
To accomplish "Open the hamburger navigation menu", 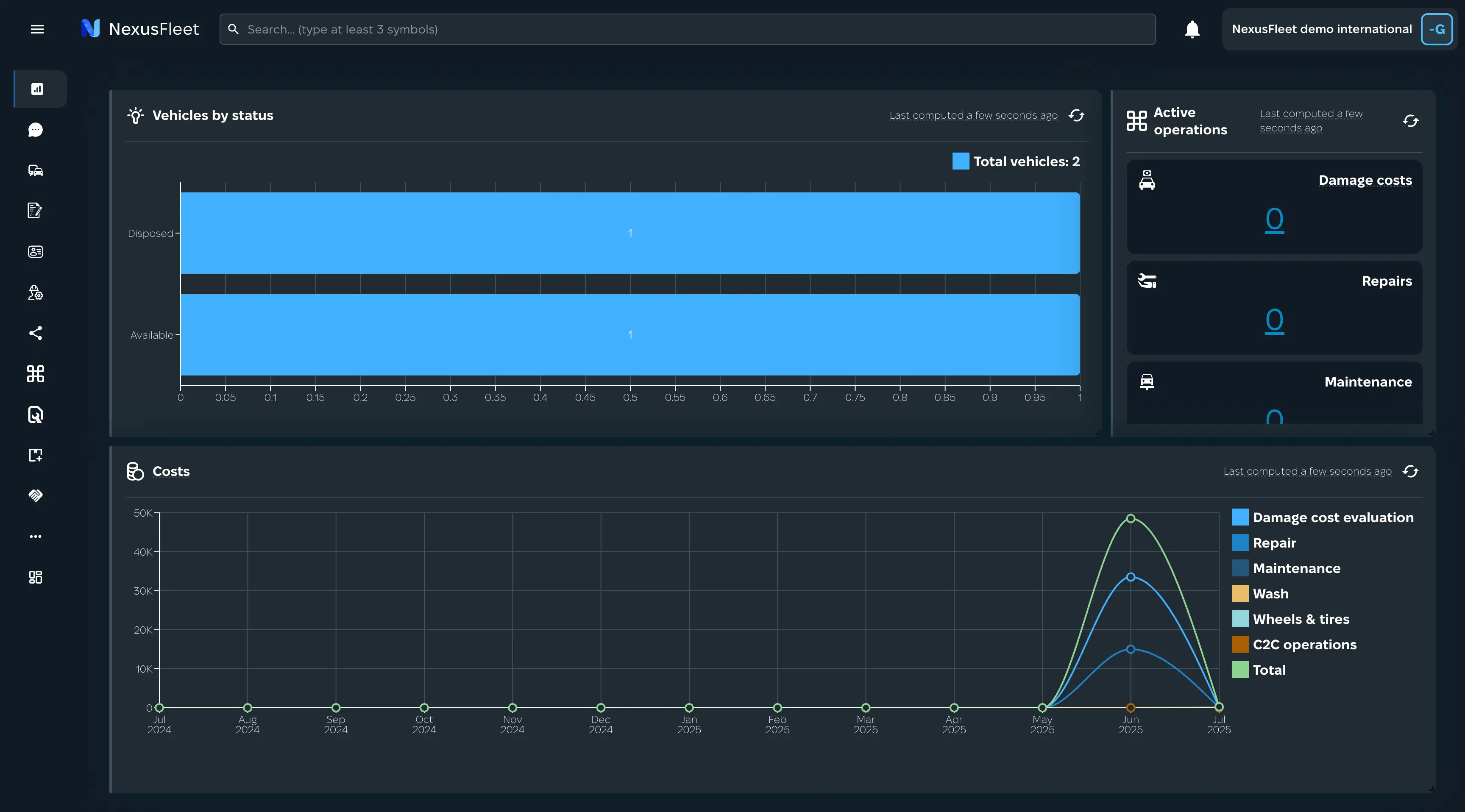I will [37, 29].
